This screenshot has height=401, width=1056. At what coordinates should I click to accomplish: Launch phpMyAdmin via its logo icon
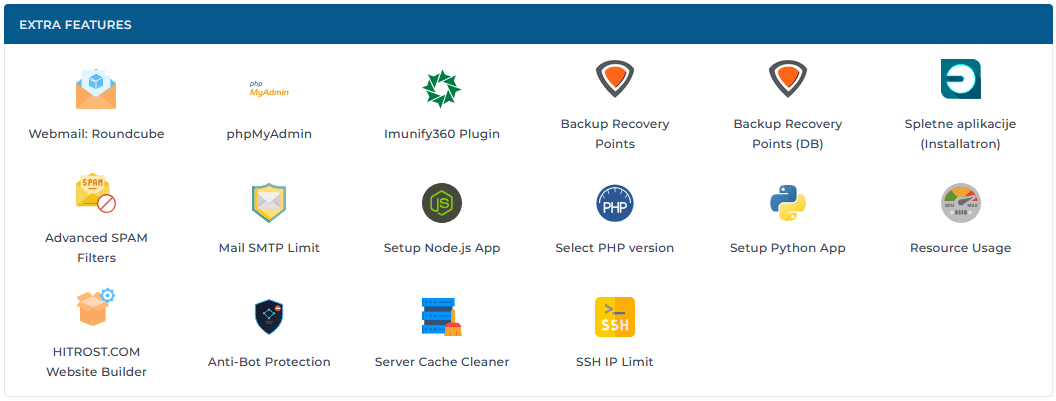click(269, 89)
